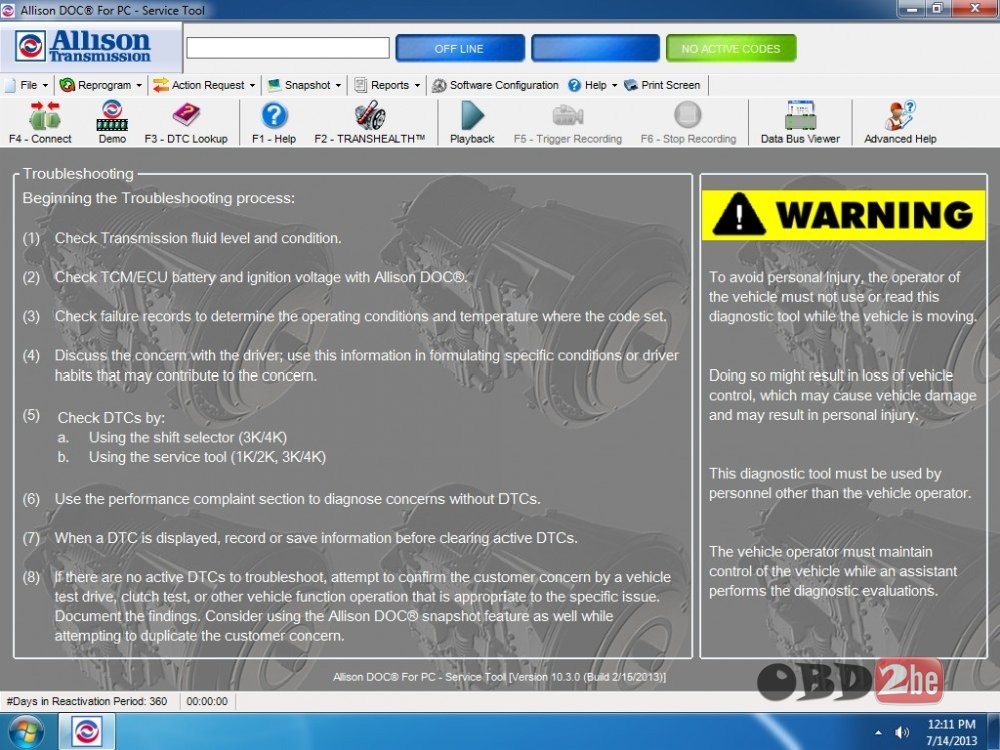Click the NO ACTIVE CODES green button
The image size is (1000, 750).
731,48
